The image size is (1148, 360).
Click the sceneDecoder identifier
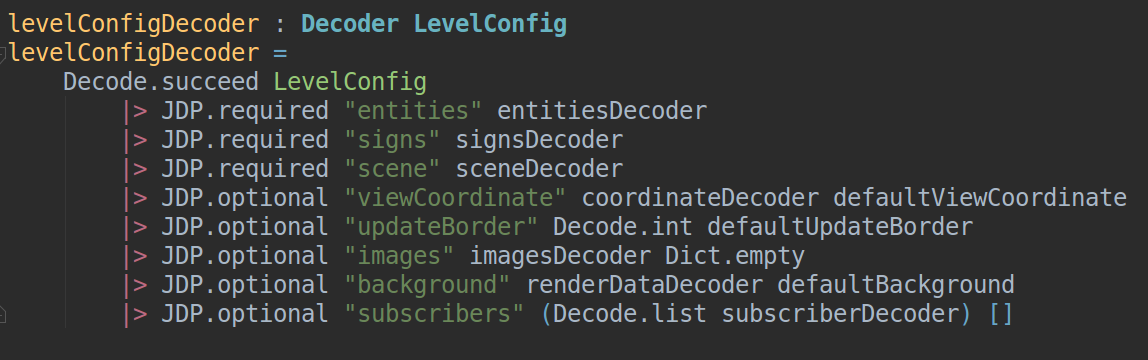(540, 169)
